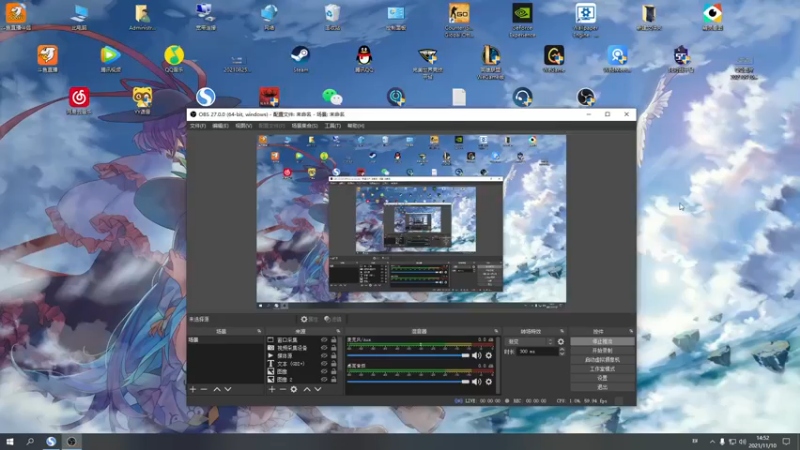This screenshot has width=800, height=450.
Task: Open desktop audio settings gear in mixer
Action: pyautogui.click(x=488, y=381)
